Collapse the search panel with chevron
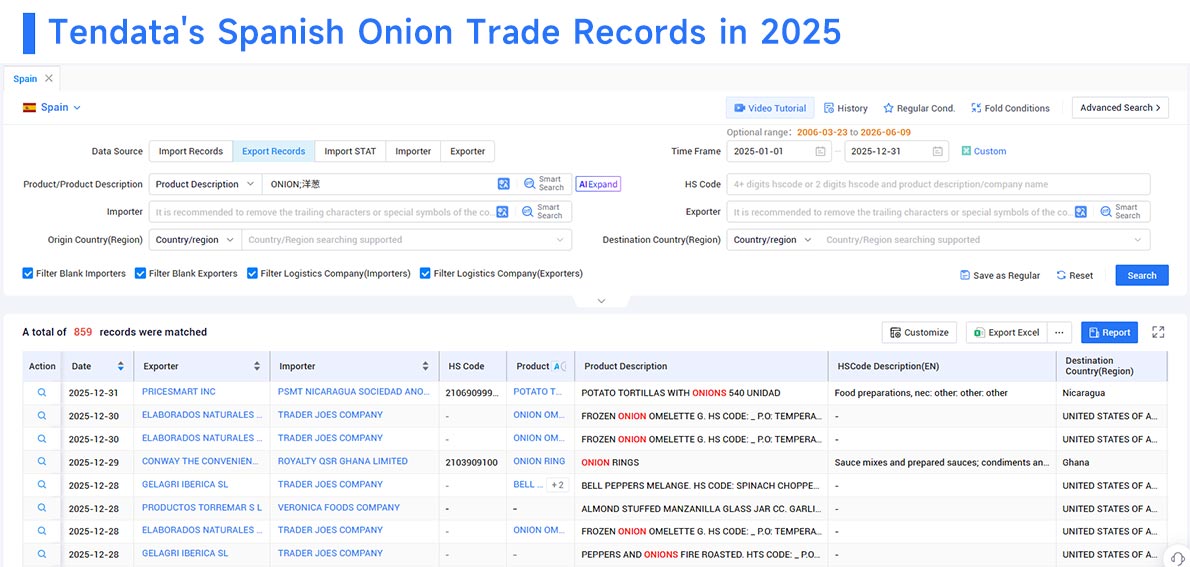1190x567 pixels. point(601,301)
